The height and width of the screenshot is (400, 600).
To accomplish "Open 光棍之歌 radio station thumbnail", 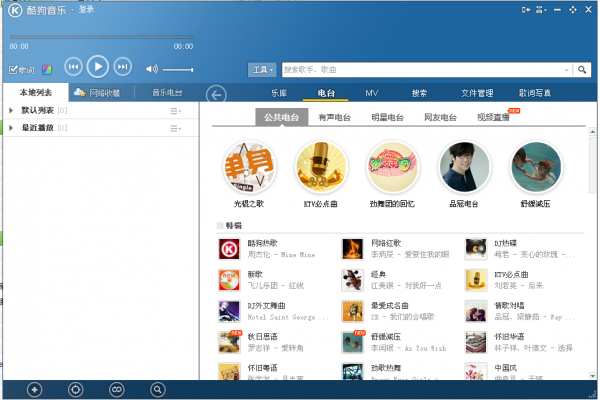I will pos(249,167).
